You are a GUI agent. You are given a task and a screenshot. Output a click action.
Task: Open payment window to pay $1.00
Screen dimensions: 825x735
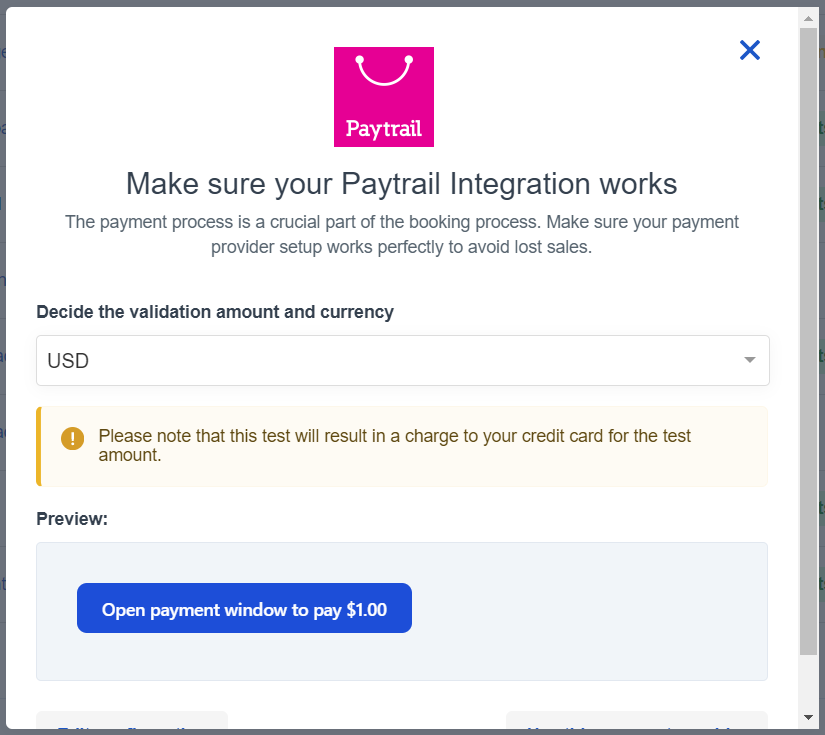[244, 608]
